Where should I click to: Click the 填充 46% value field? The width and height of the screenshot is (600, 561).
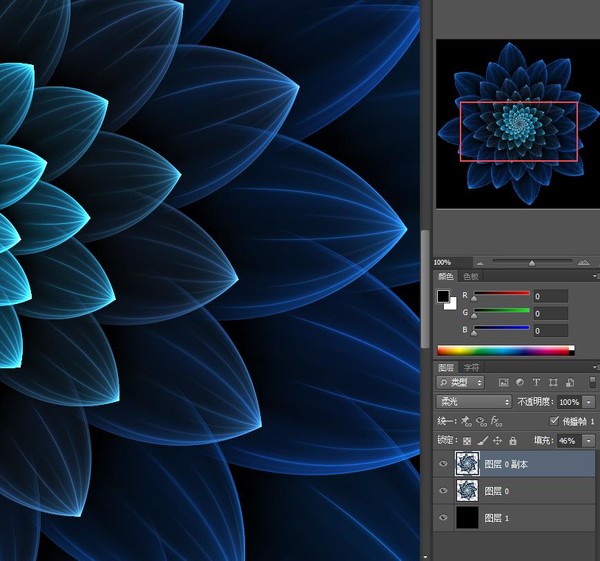[x=569, y=441]
